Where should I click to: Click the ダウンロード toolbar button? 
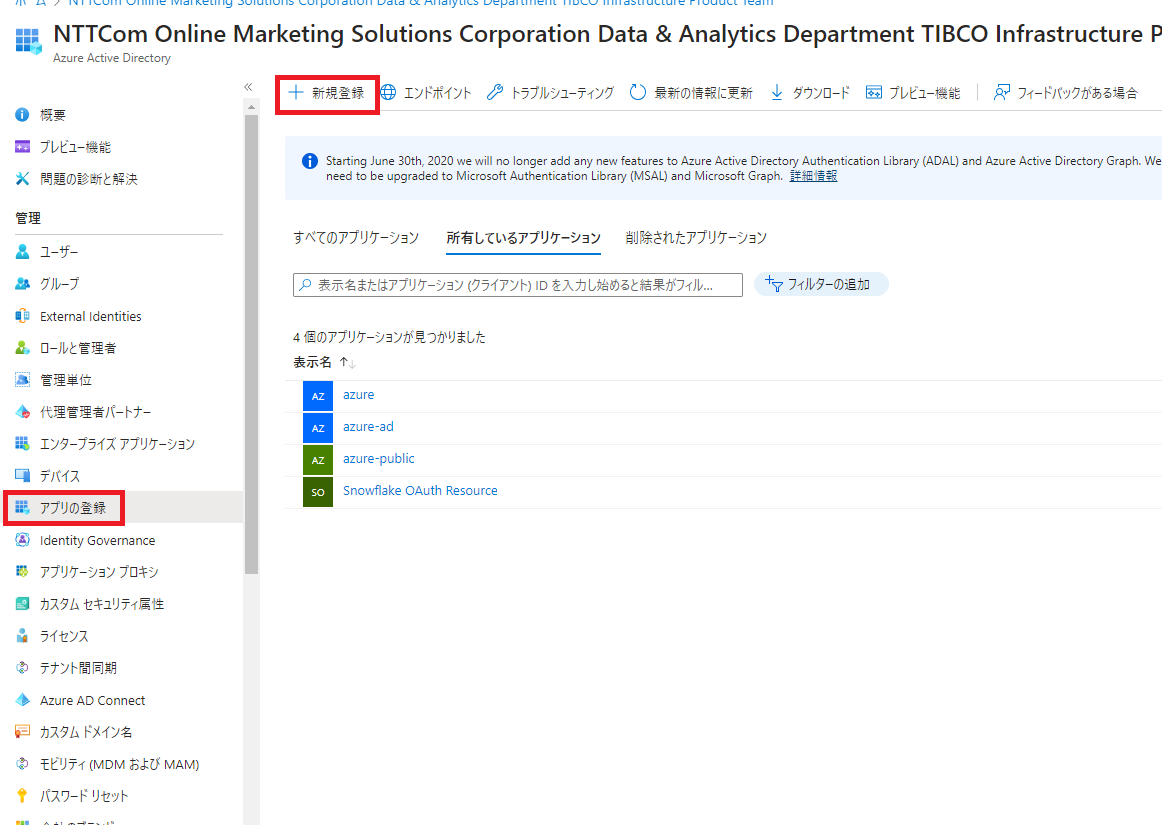pyautogui.click(x=810, y=93)
